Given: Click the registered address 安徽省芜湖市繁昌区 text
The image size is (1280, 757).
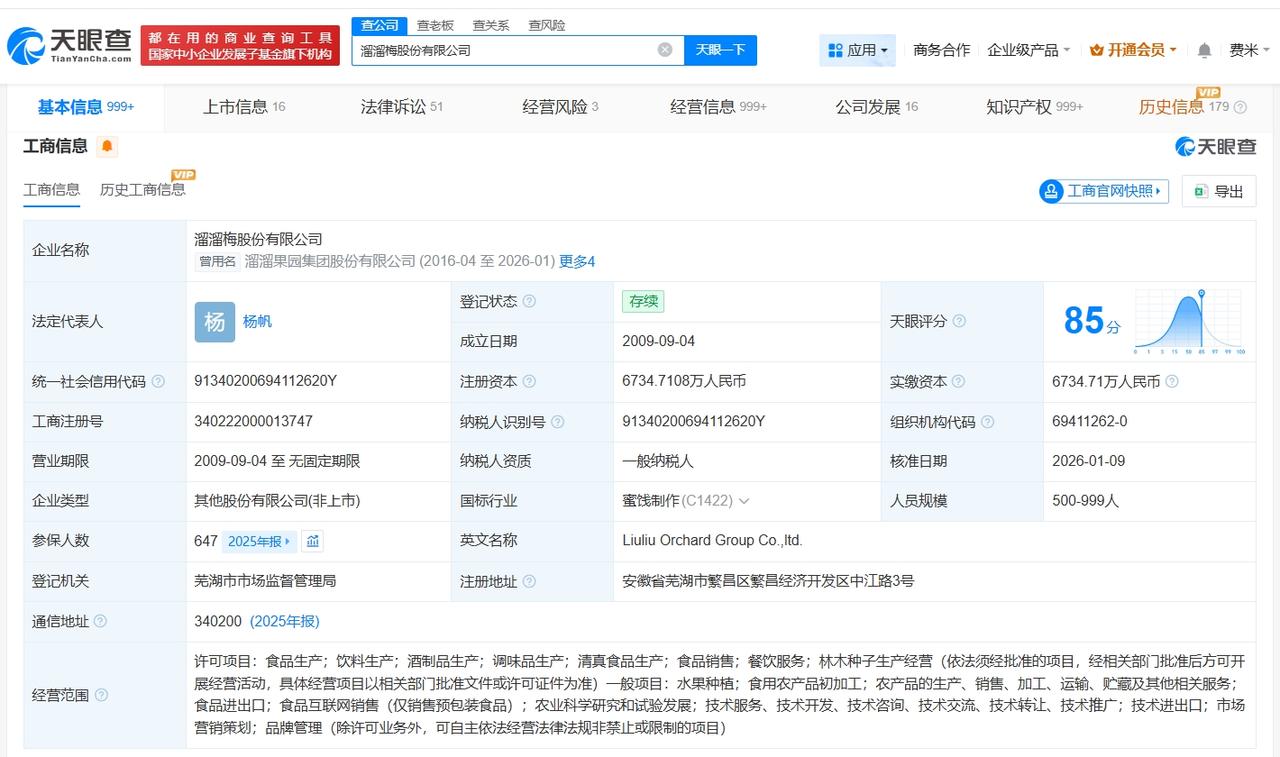Looking at the screenshot, I should tap(768, 582).
